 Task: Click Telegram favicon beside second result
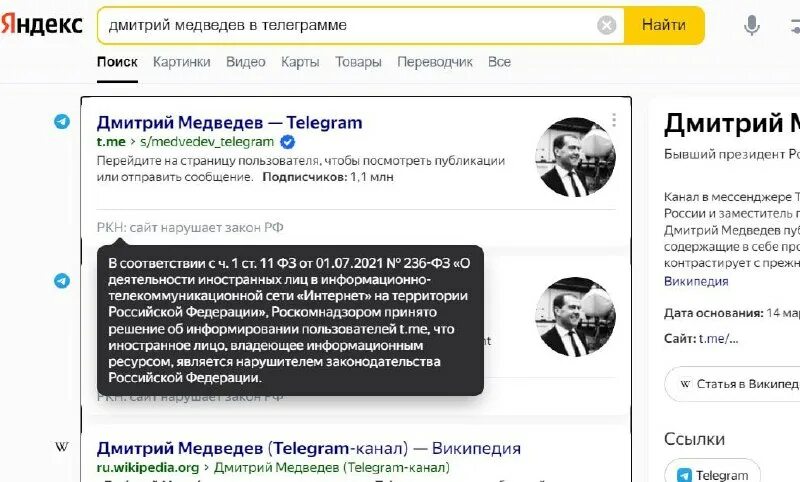(x=62, y=281)
